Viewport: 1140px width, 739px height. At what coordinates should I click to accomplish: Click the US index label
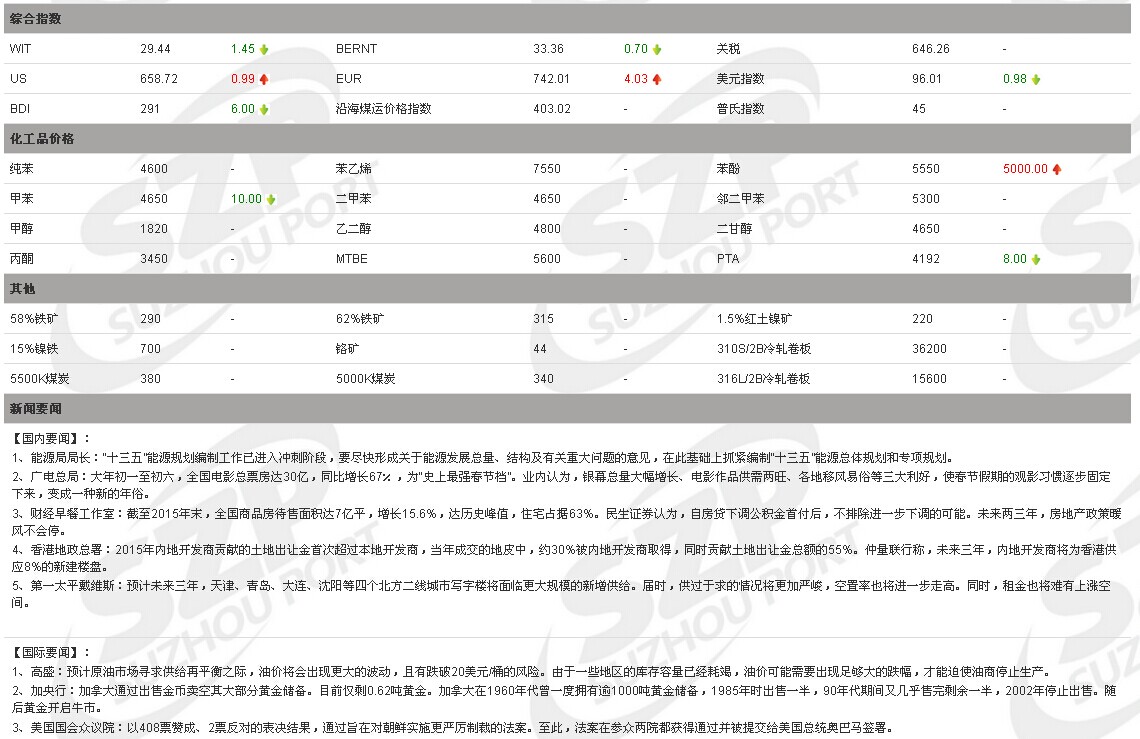pos(18,79)
